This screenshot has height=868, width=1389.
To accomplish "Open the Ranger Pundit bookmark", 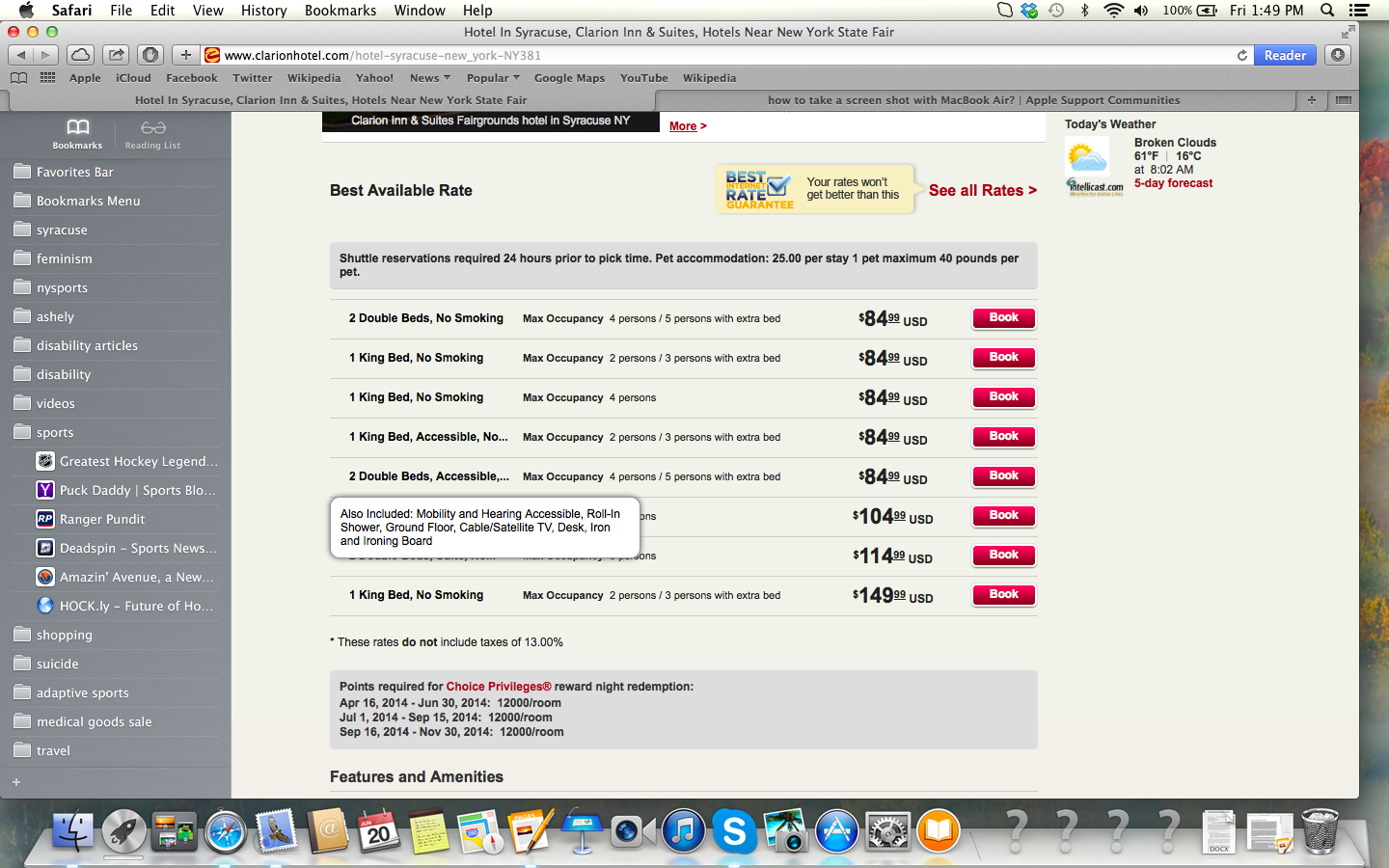I will 127,519.
